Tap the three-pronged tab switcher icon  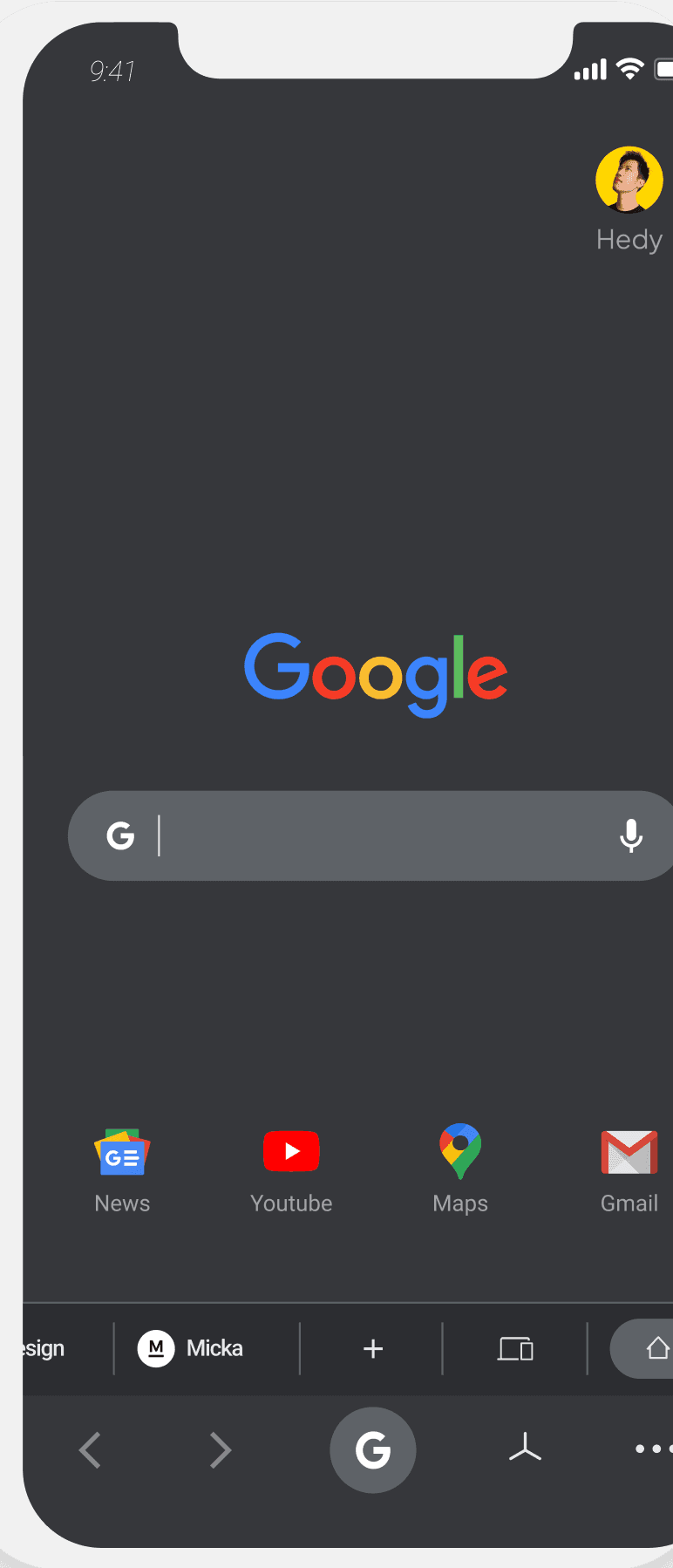[x=525, y=1447]
